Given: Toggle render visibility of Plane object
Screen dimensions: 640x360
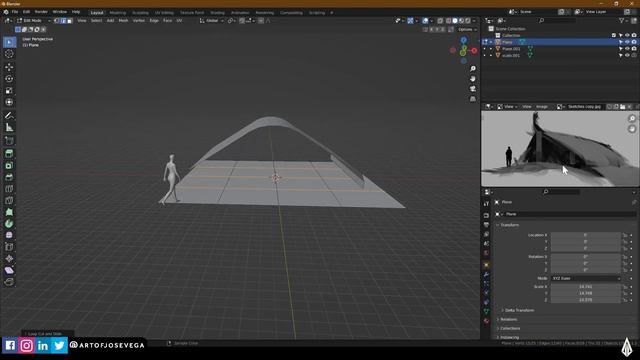Looking at the screenshot, I should [634, 42].
